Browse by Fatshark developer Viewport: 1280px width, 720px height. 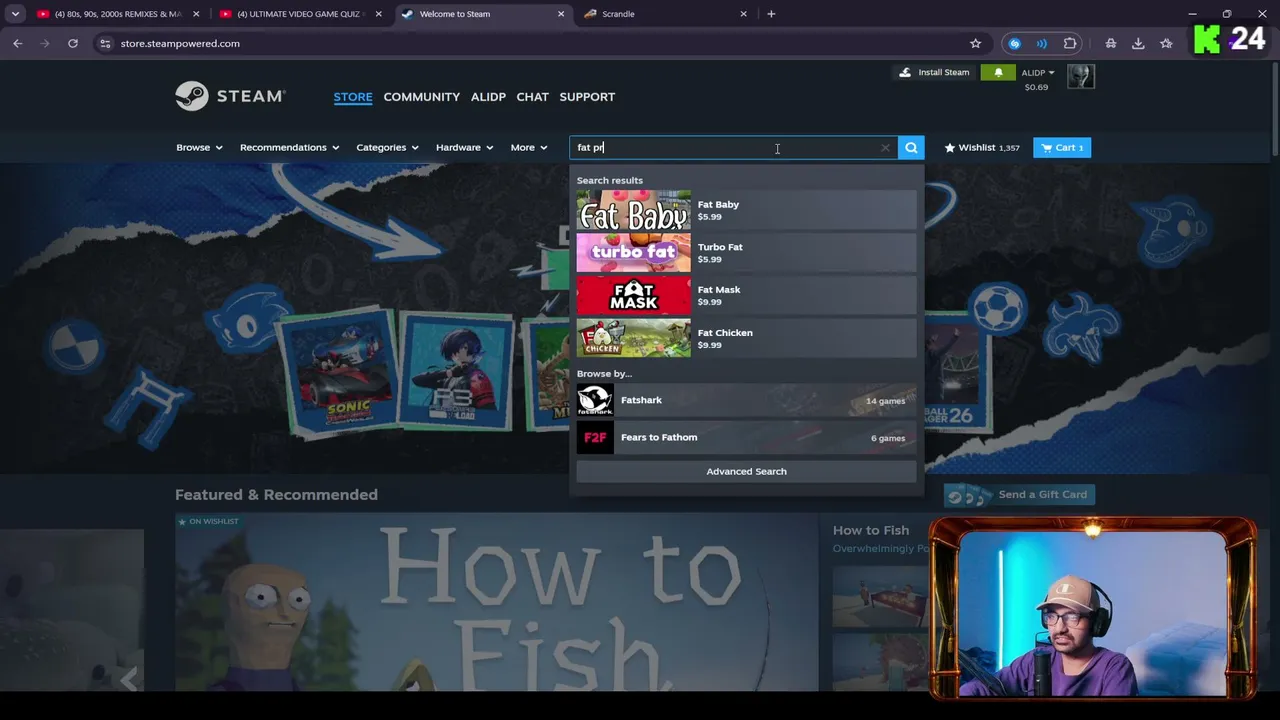(746, 400)
